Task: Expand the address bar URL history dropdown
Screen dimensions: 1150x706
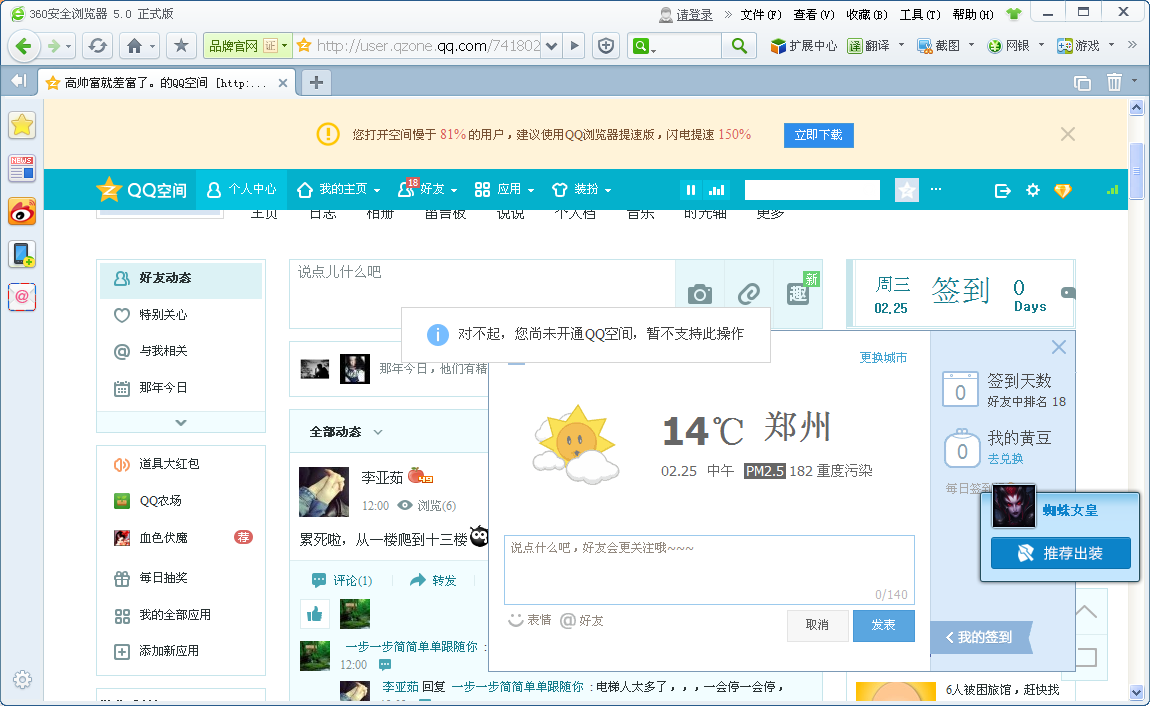Action: (550, 45)
